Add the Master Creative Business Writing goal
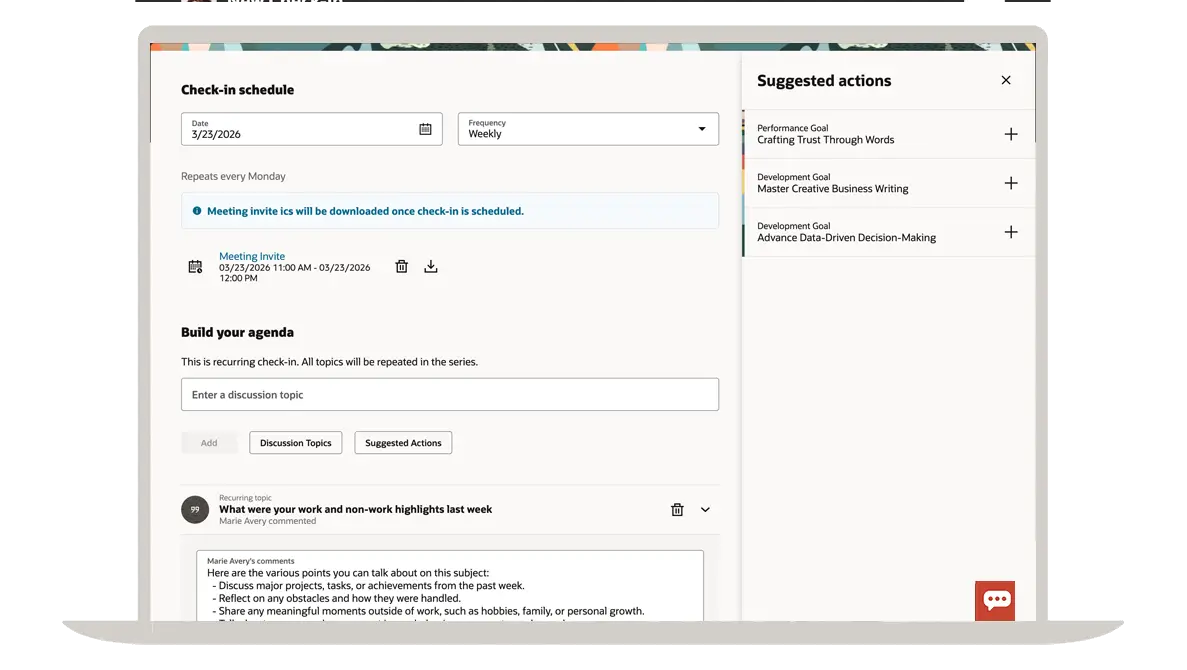 pyautogui.click(x=1011, y=183)
